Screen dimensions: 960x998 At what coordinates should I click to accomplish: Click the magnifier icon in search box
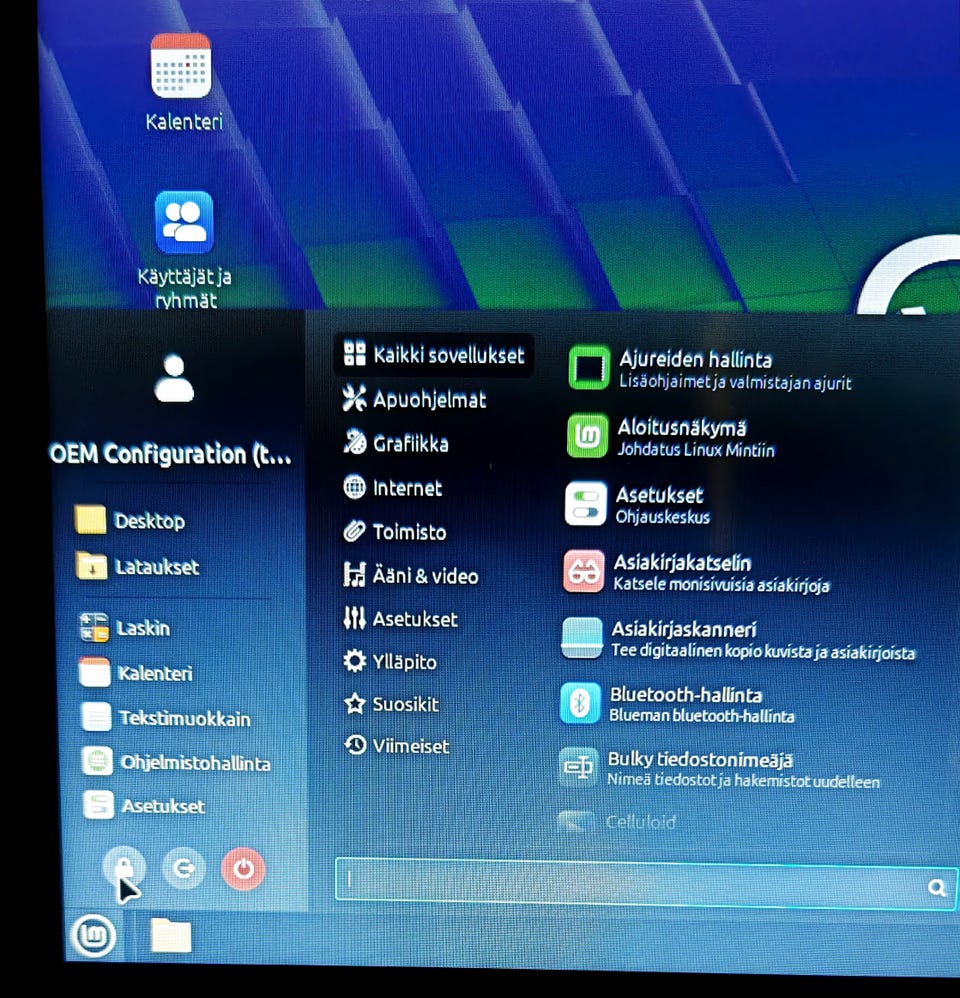pos(936,888)
